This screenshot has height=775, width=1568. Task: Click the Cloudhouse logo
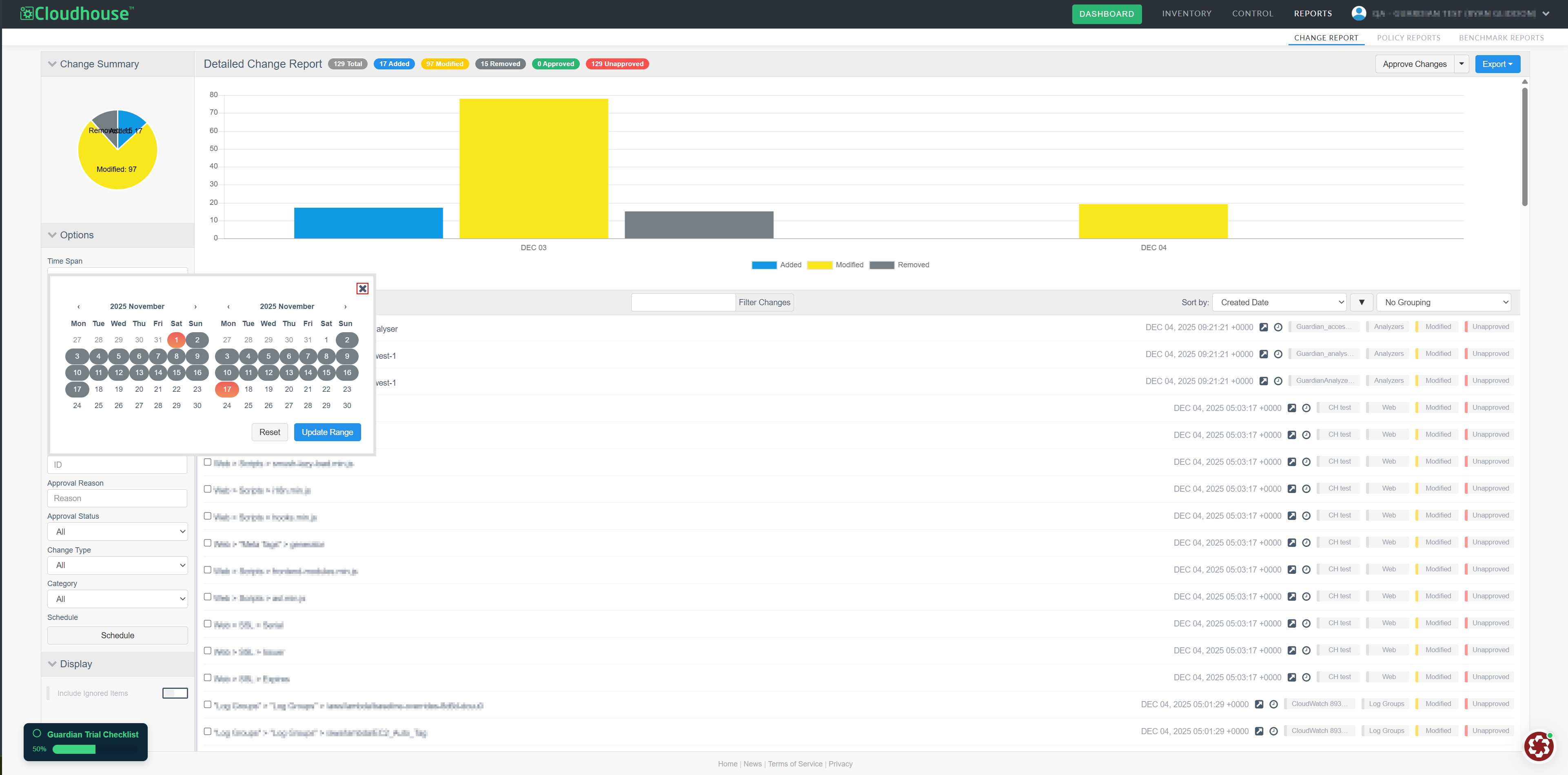pyautogui.click(x=77, y=13)
